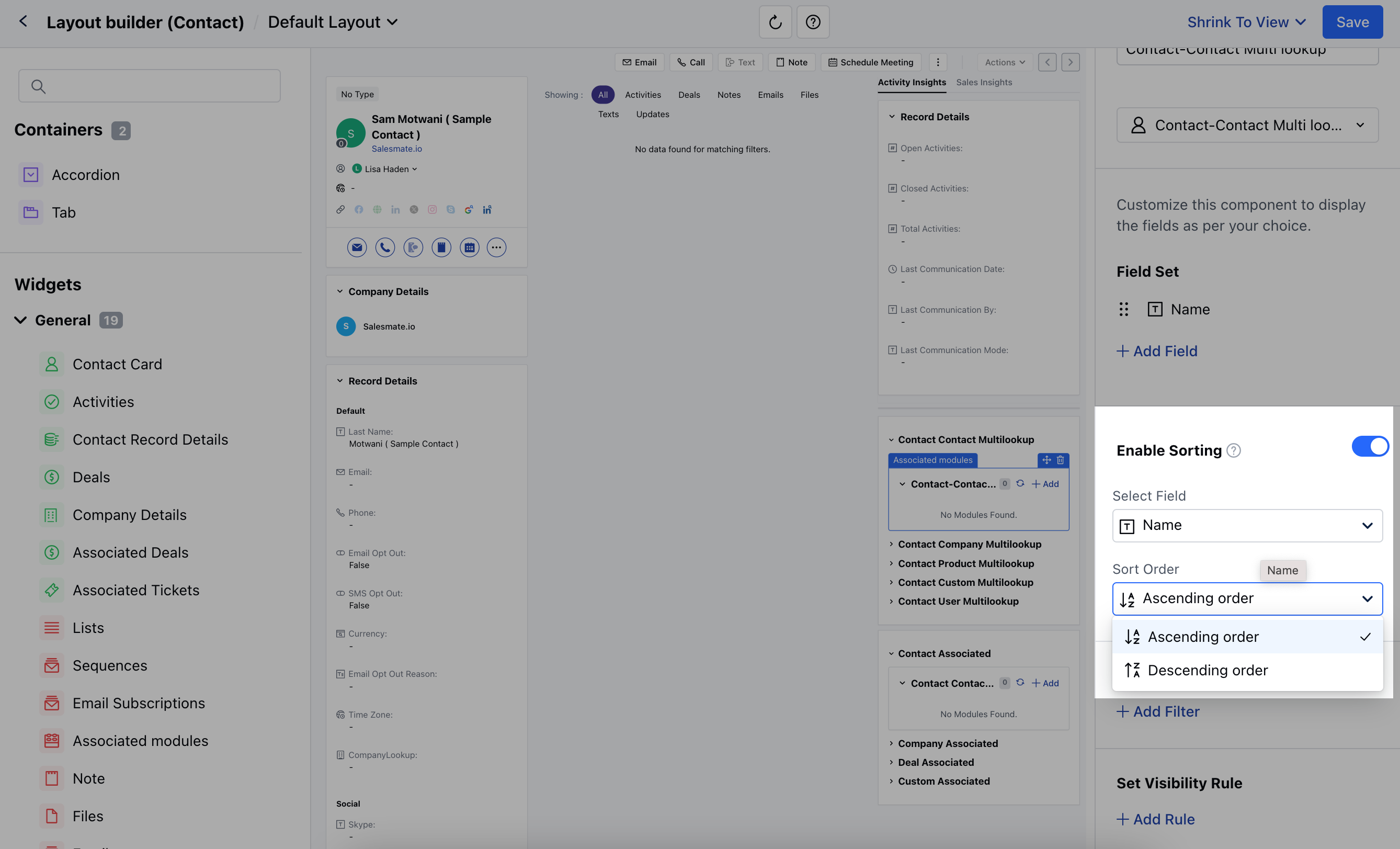Click trash icon on Associated modules widget

pyautogui.click(x=1060, y=460)
